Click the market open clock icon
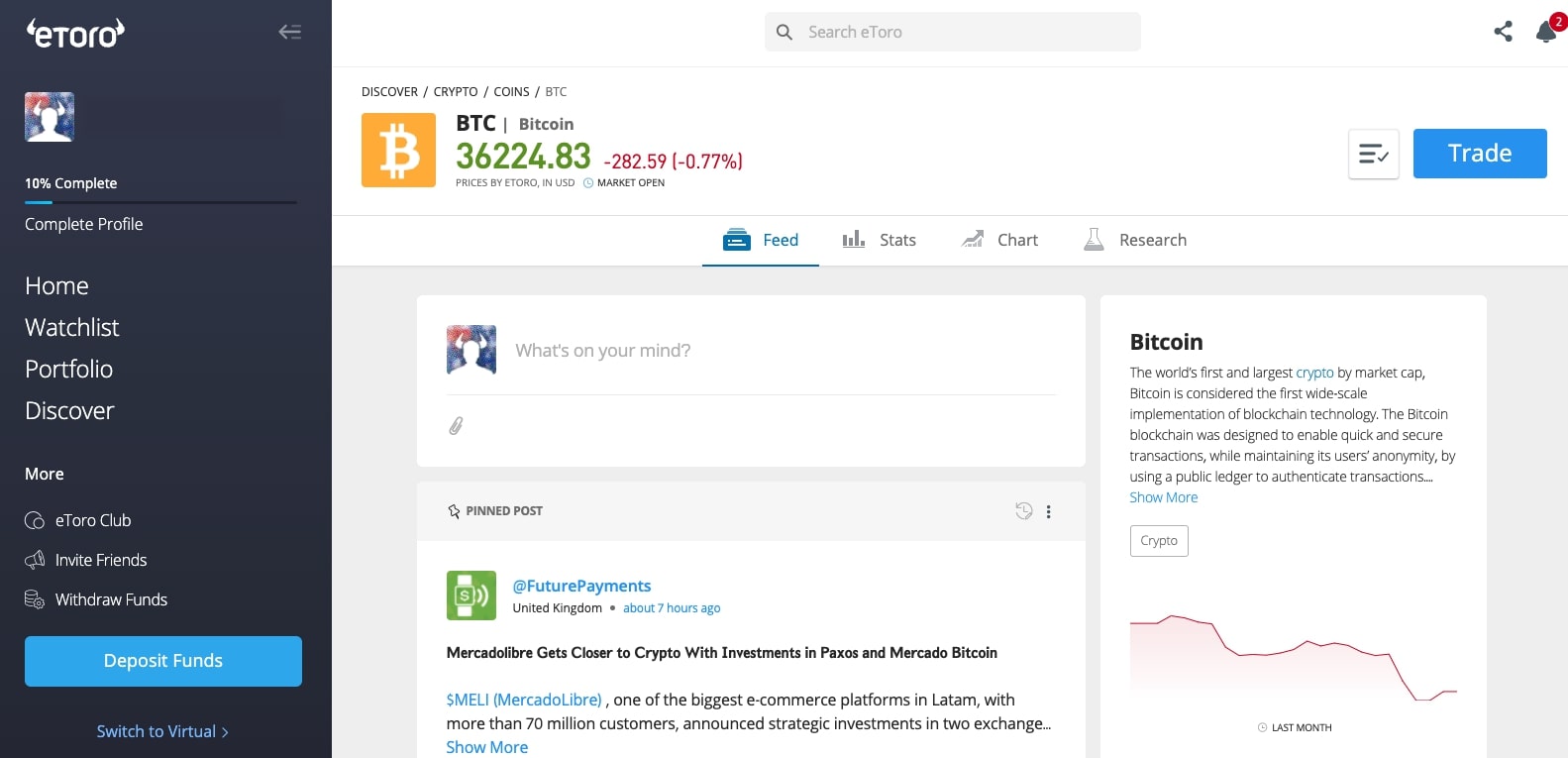The height and width of the screenshot is (758, 1568). [588, 183]
